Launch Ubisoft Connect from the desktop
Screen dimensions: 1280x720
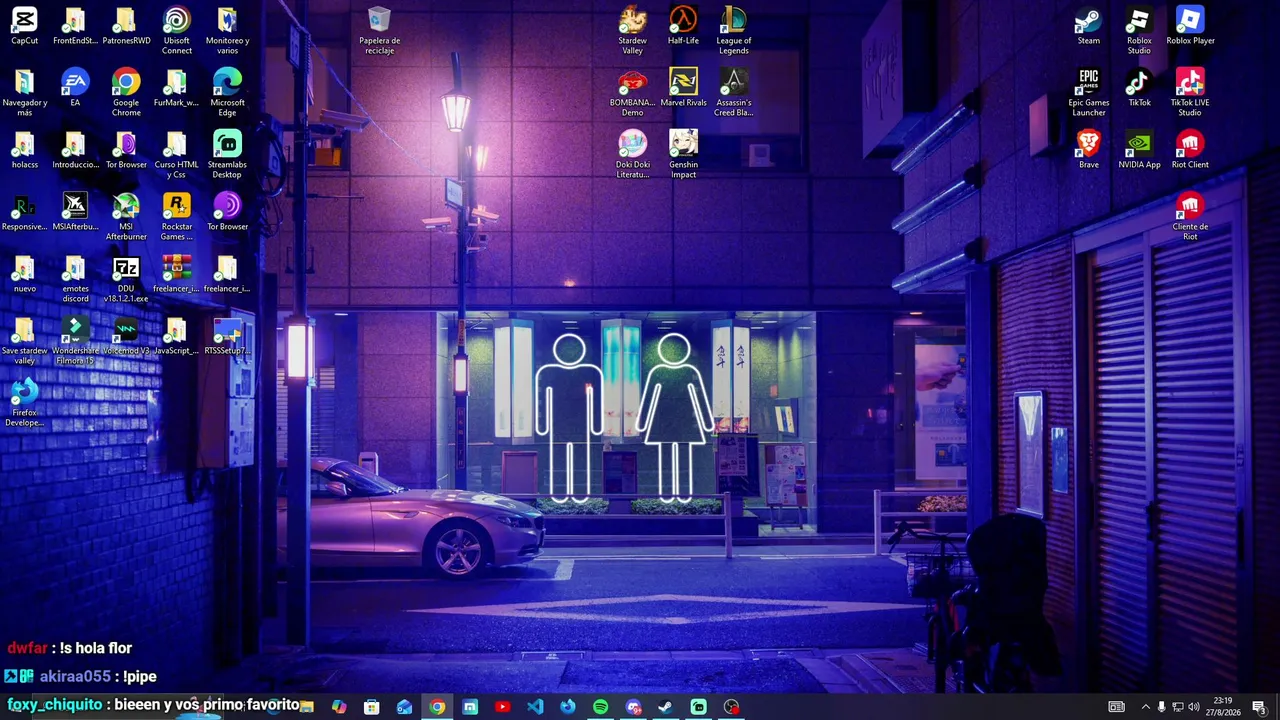tap(177, 31)
